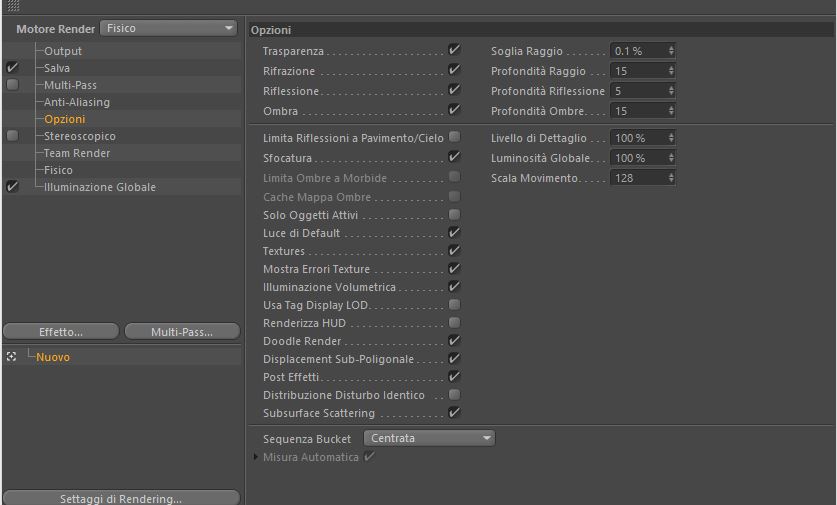Open the Stereoscopico settings page
Screen dimensions: 837x505
click(x=80, y=136)
